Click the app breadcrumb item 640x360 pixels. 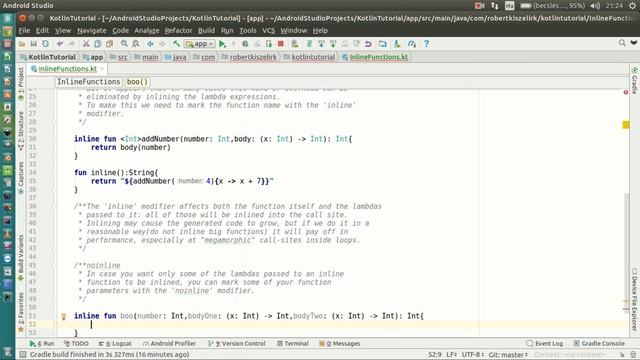coord(93,57)
